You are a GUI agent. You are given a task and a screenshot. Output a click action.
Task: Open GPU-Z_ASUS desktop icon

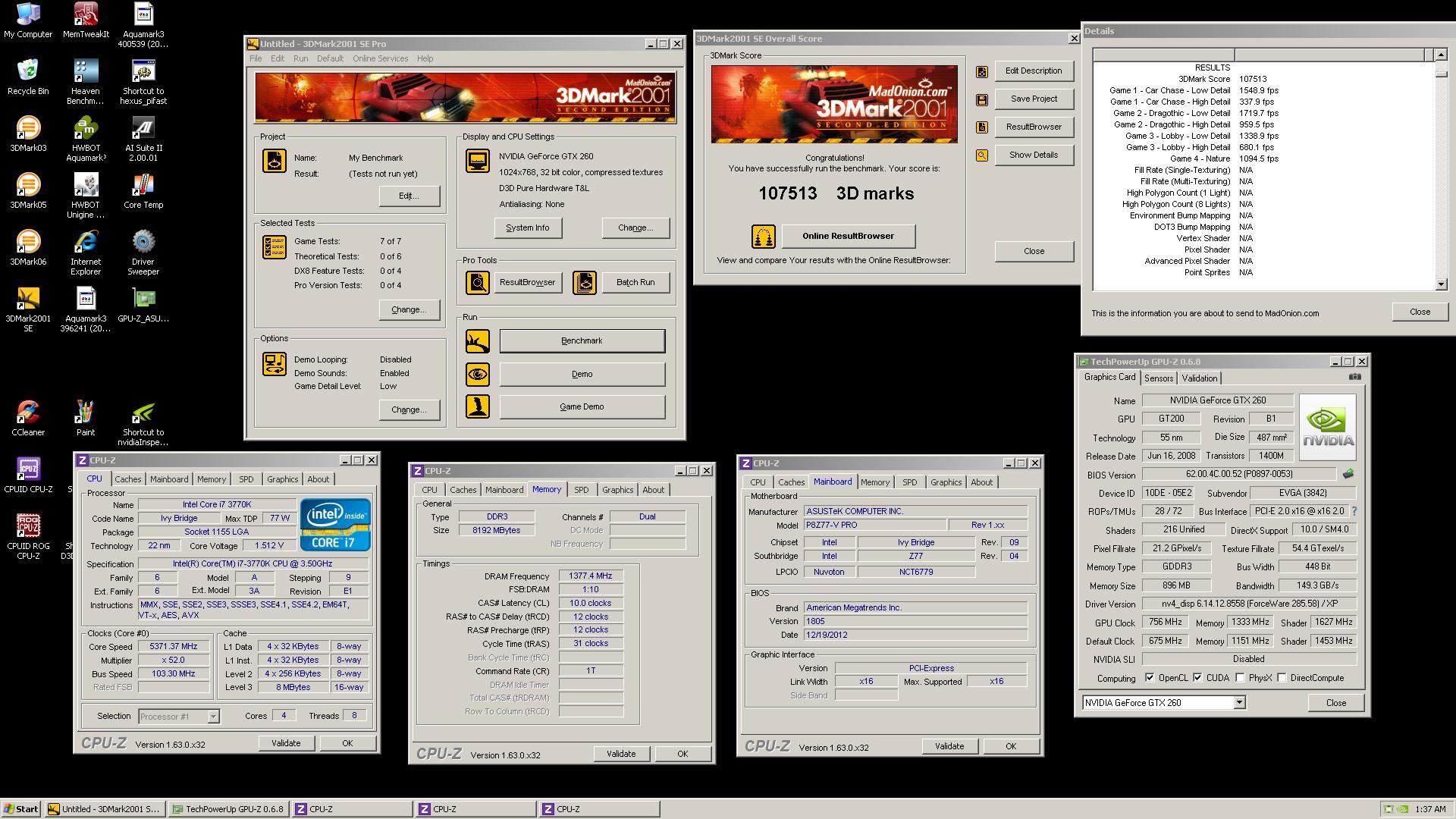coord(143,305)
